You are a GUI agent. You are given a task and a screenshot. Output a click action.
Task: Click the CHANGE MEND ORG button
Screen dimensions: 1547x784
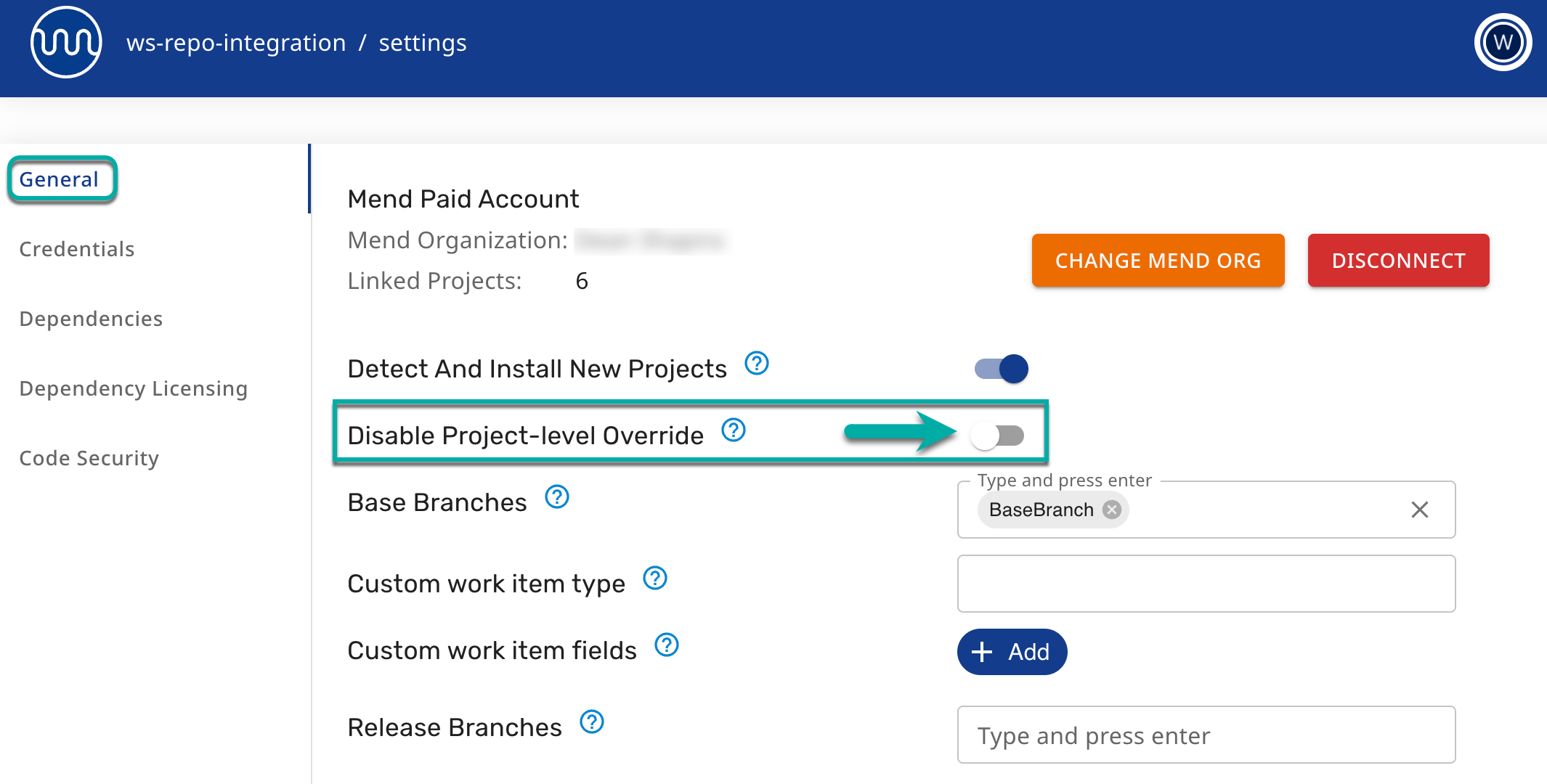[1158, 261]
